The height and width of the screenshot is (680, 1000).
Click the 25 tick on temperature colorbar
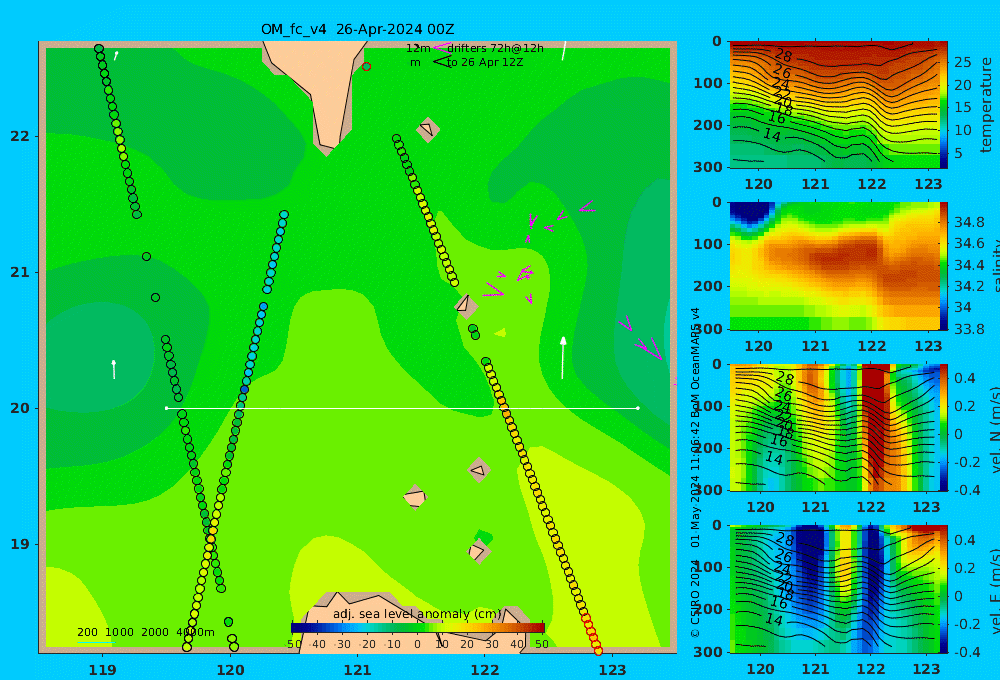(963, 62)
